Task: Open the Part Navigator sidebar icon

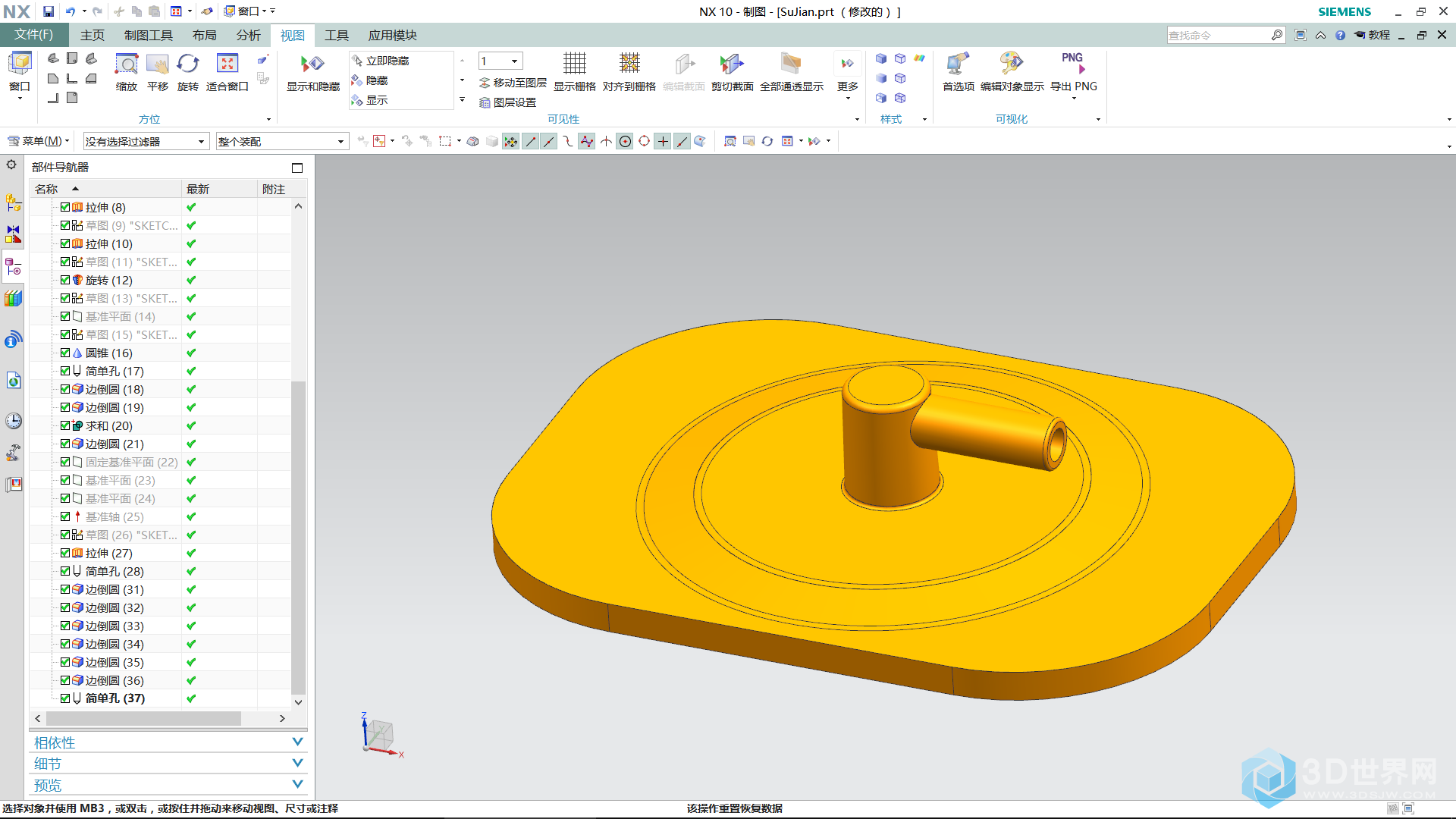Action: [14, 267]
